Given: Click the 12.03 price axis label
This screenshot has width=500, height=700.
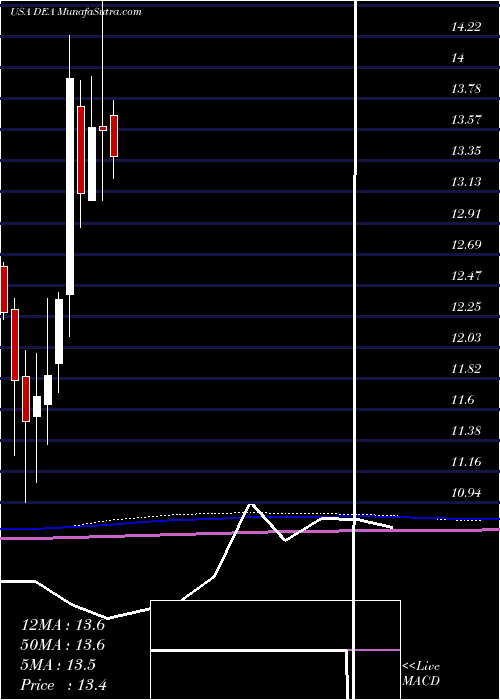Looking at the screenshot, I should [466, 338].
